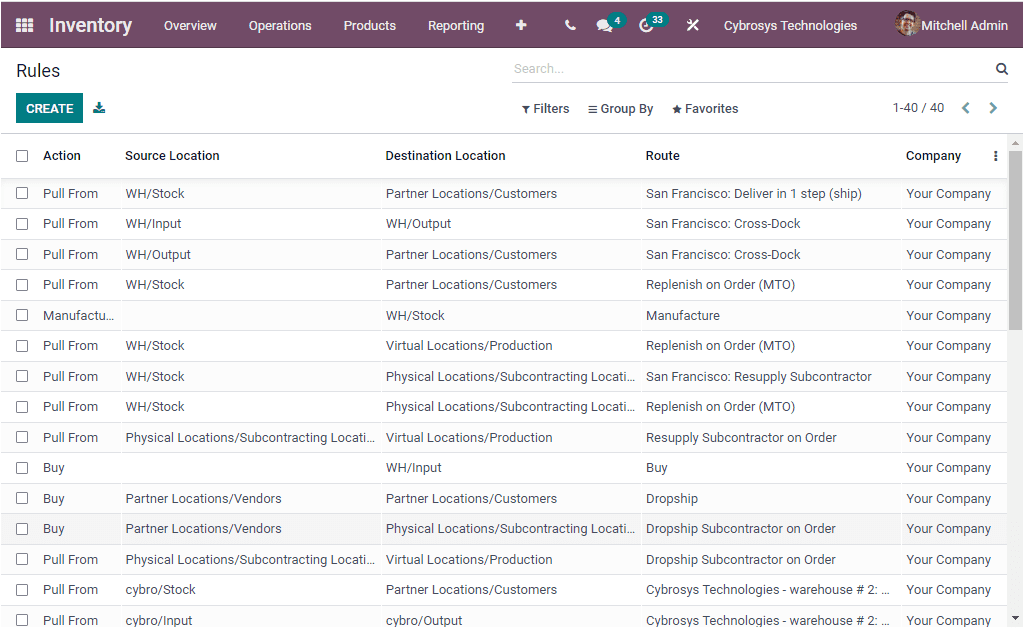
Task: Click the tools wrench icon
Action: pos(692,25)
